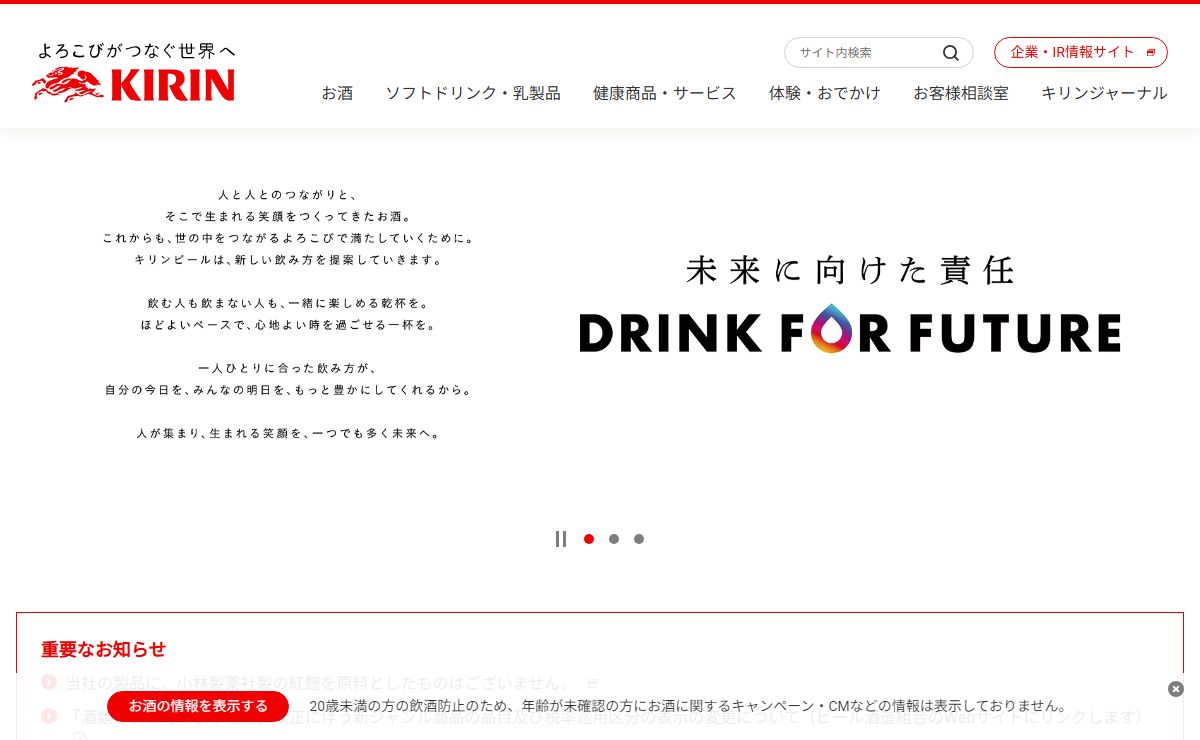Pause the slideshow carousel
This screenshot has height=740, width=1200.
pos(561,539)
